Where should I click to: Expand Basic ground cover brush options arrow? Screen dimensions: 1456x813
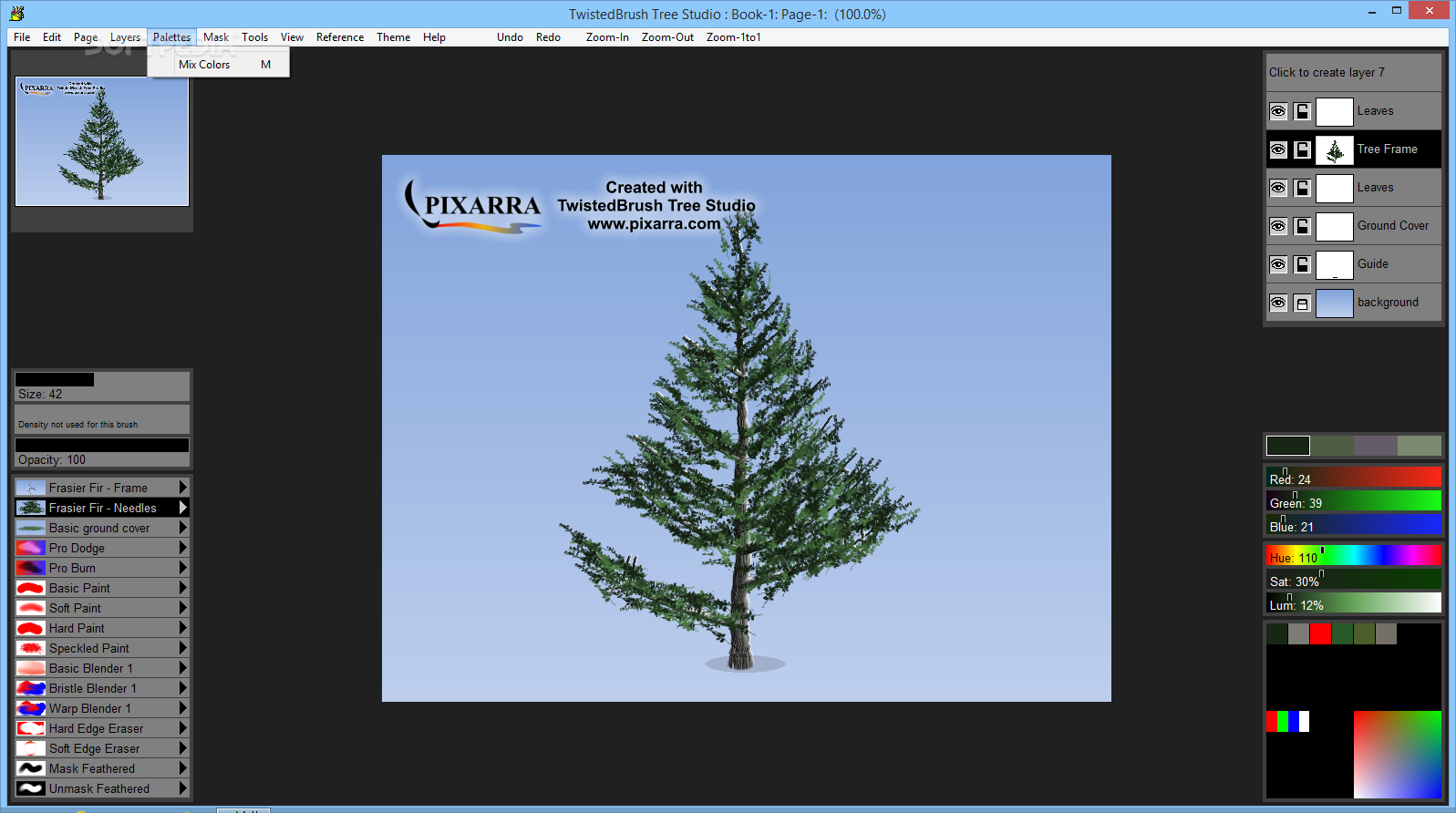[x=183, y=528]
